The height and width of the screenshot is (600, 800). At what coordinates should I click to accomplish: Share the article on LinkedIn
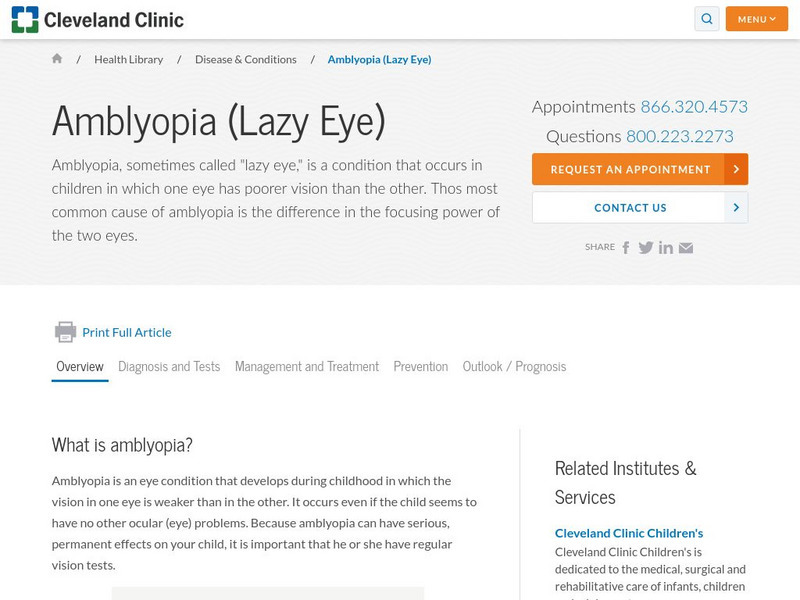pos(666,248)
